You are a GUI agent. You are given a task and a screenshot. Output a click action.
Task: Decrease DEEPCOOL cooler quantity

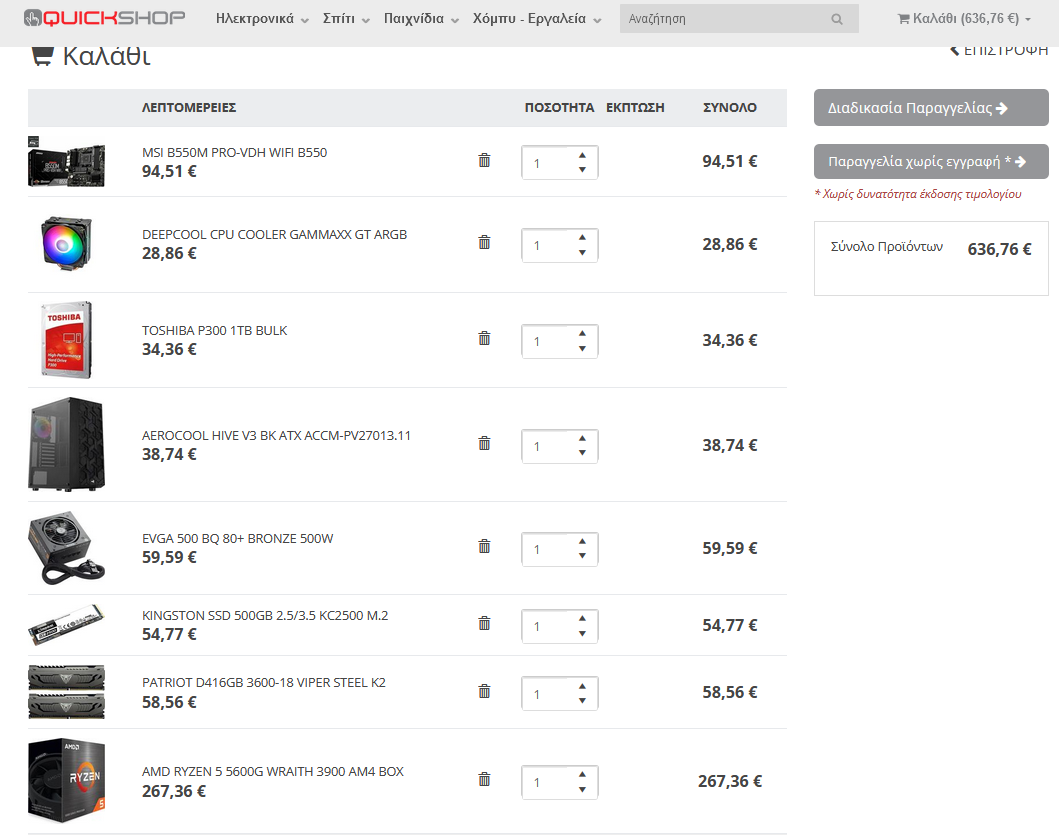[582, 252]
